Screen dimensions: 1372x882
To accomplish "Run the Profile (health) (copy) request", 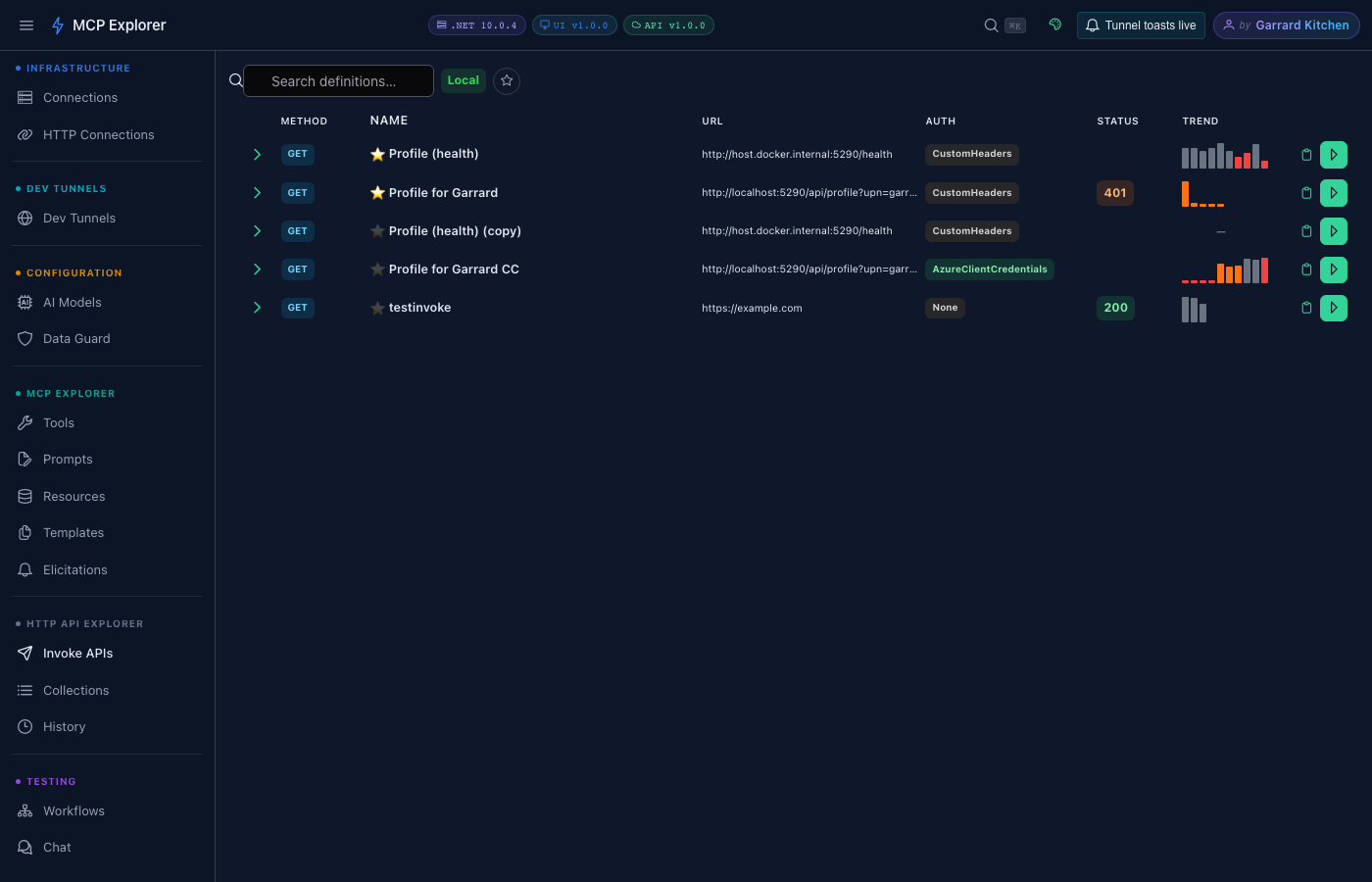I will [1334, 231].
